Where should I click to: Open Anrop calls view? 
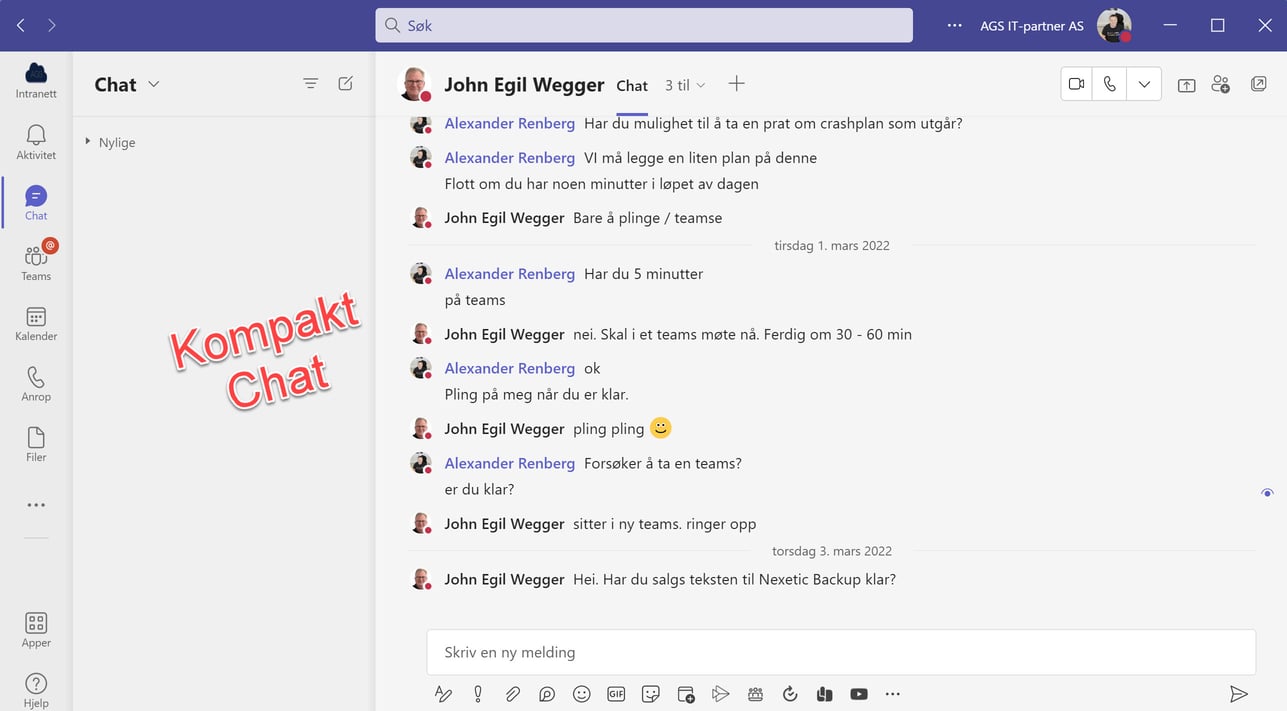(x=36, y=384)
